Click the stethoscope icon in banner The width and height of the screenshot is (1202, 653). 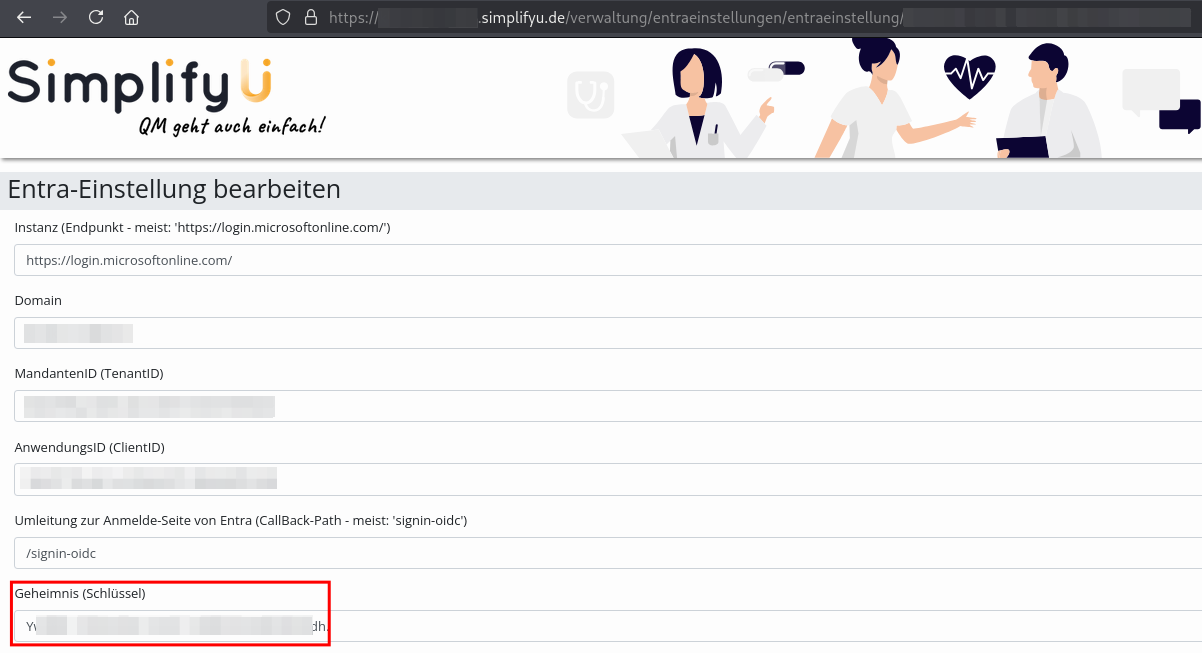(x=590, y=96)
